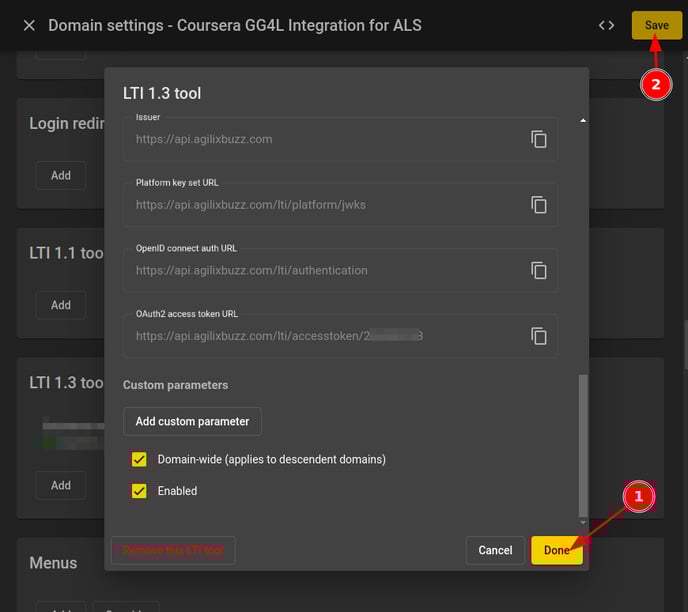Click the Custom parameters heading
Image resolution: width=688 pixels, height=612 pixels.
176,385
